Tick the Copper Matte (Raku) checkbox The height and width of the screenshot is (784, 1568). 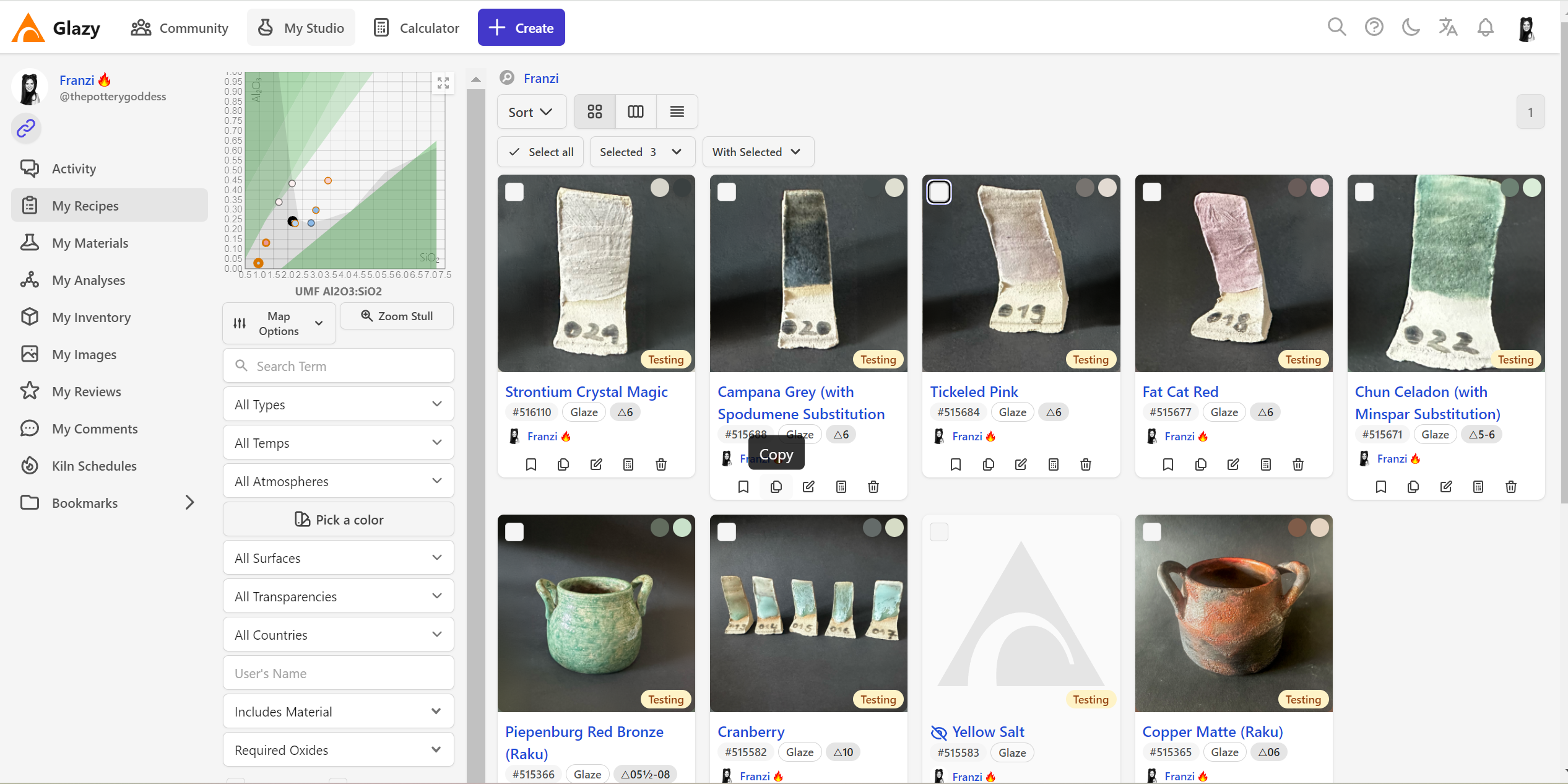click(1151, 532)
